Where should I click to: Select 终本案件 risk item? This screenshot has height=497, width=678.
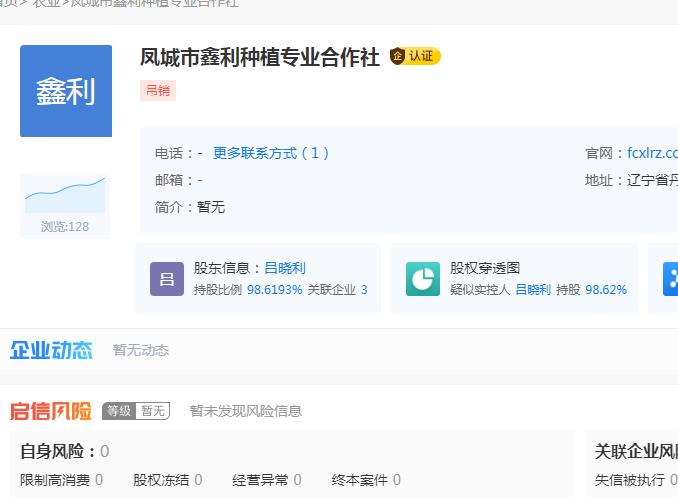[359, 480]
